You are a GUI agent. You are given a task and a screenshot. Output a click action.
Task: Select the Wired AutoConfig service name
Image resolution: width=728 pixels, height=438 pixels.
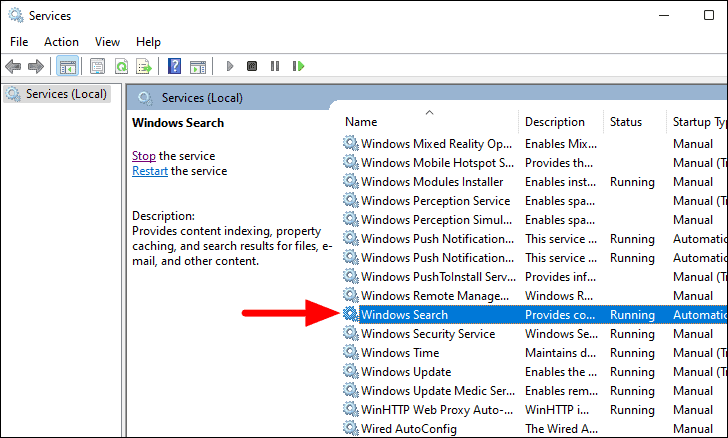click(x=409, y=429)
